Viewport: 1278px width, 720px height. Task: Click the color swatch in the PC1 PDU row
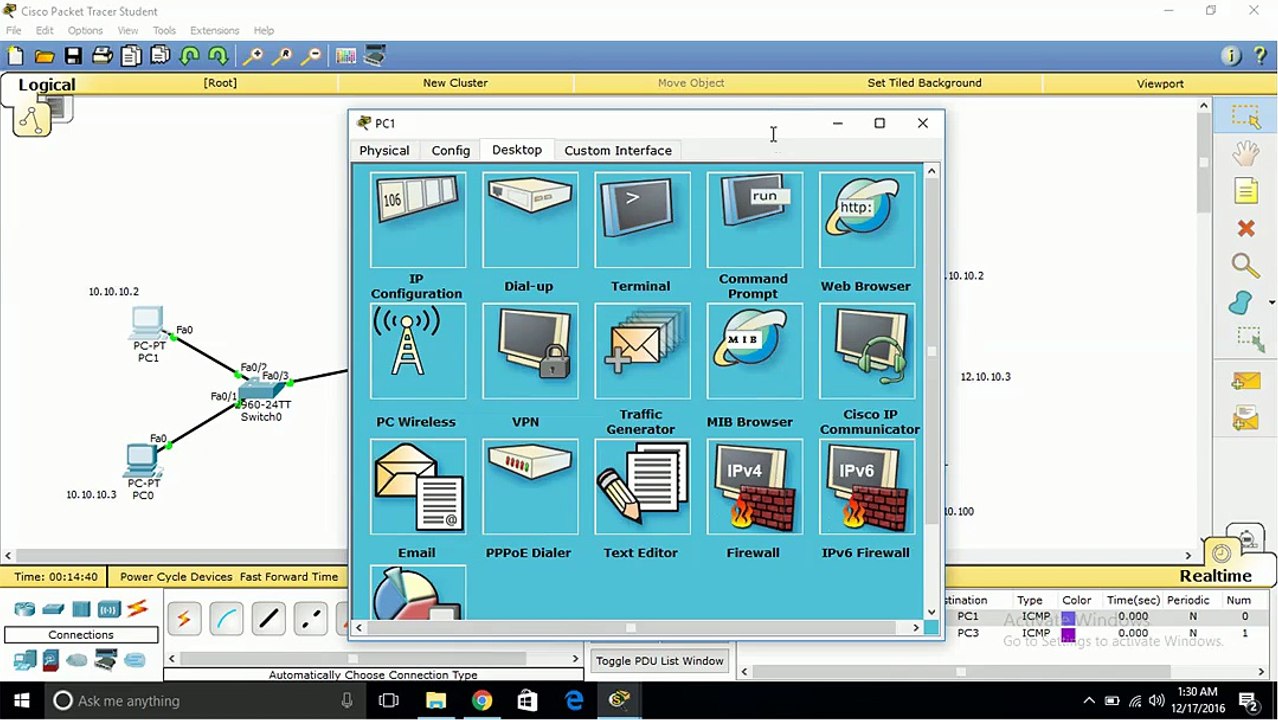tap(1068, 617)
